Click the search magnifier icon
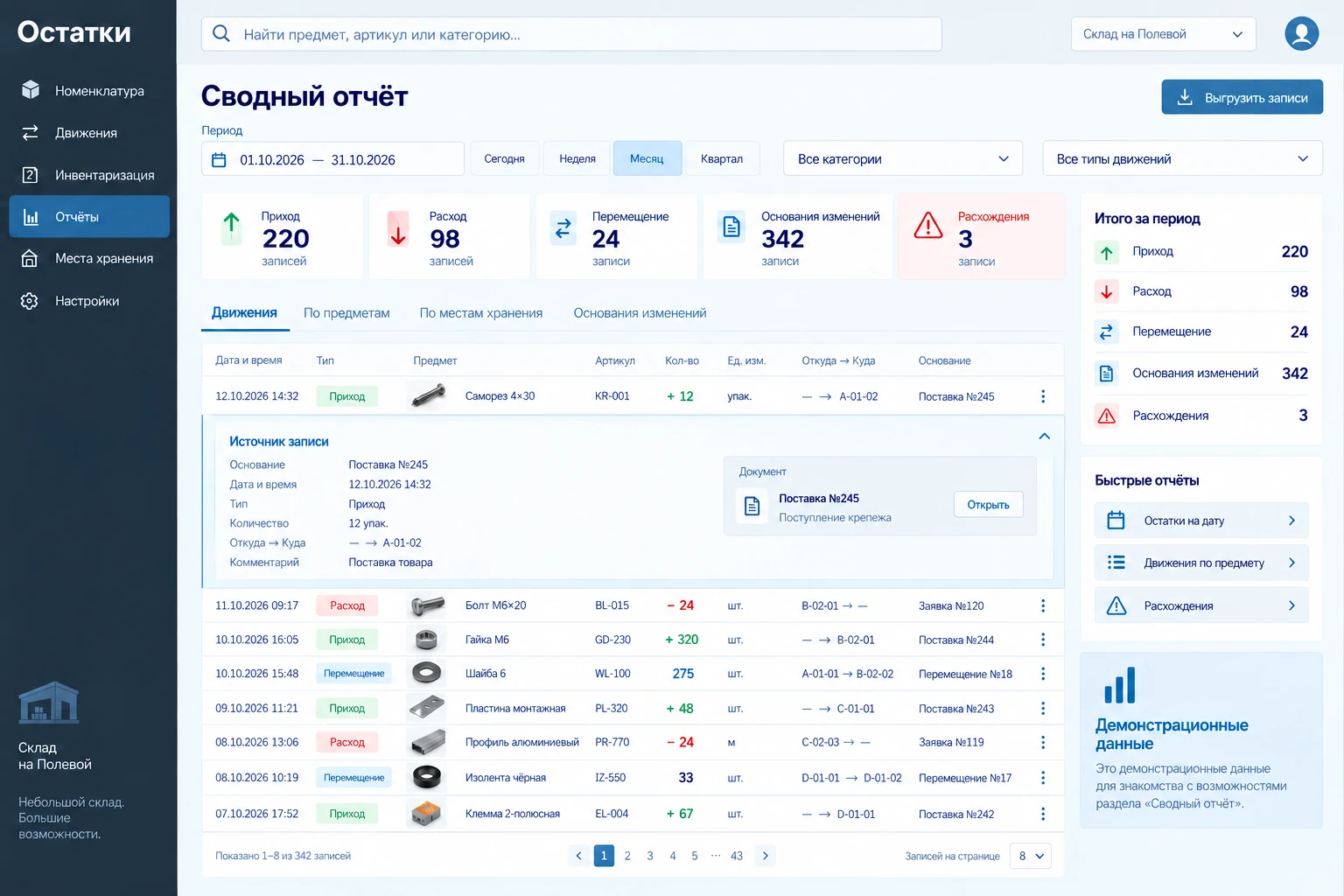This screenshot has width=1344, height=896. (221, 34)
